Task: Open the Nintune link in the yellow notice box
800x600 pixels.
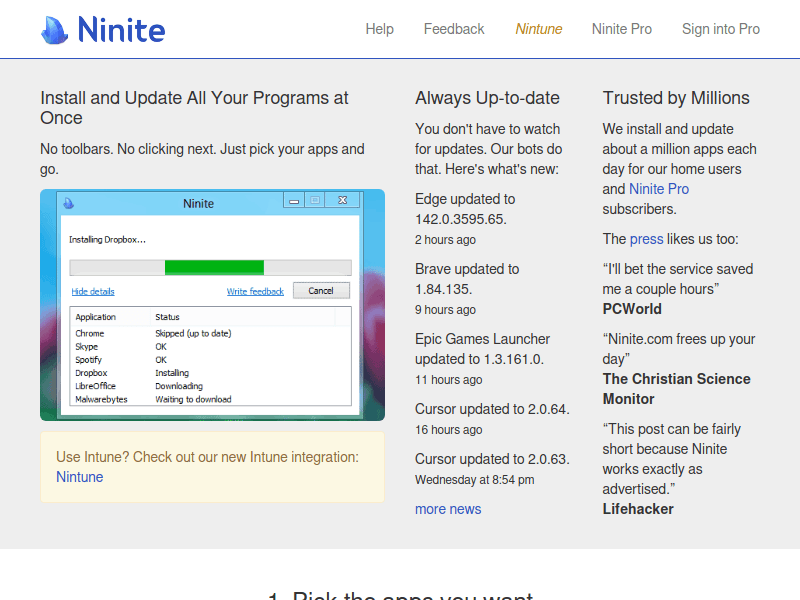Action: (x=79, y=477)
